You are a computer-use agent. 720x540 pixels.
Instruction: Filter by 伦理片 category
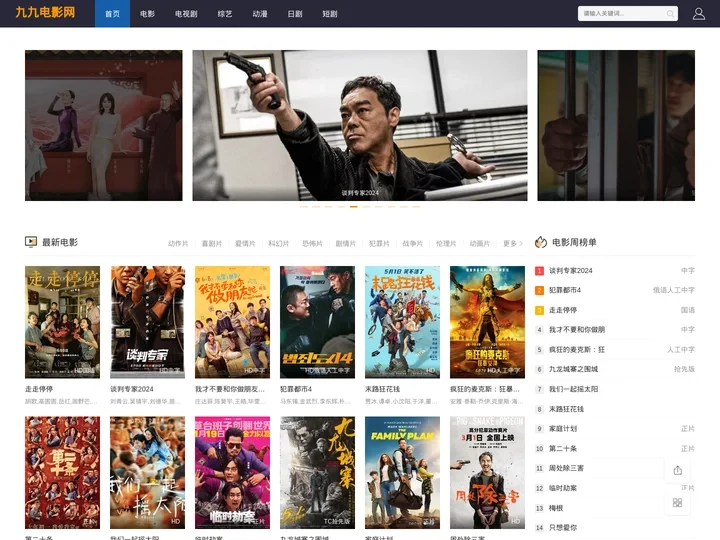[x=446, y=243]
